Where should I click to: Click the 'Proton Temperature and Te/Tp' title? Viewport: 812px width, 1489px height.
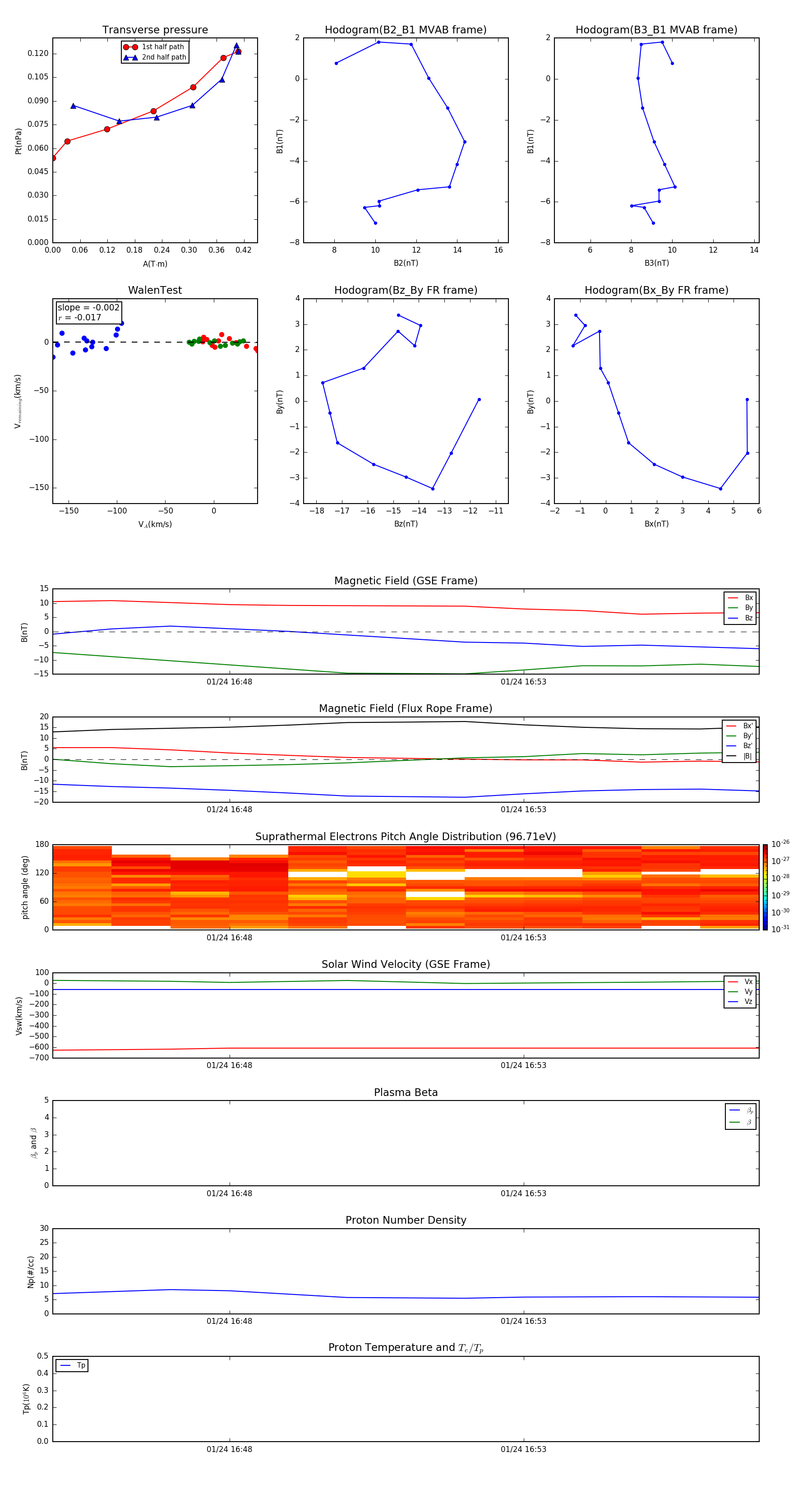pos(406,1347)
